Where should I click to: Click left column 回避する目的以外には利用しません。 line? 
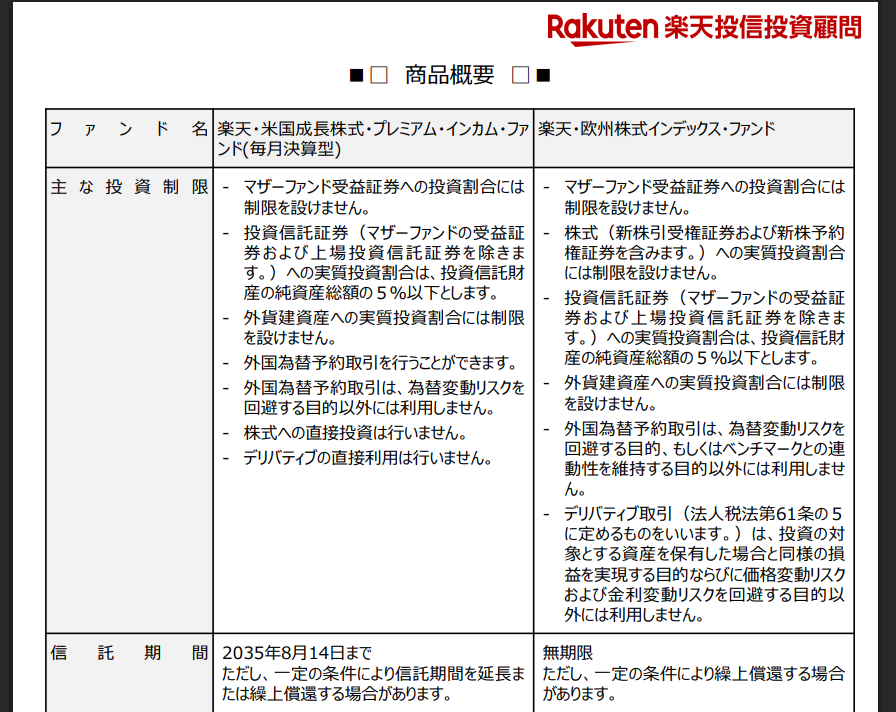(x=369, y=408)
